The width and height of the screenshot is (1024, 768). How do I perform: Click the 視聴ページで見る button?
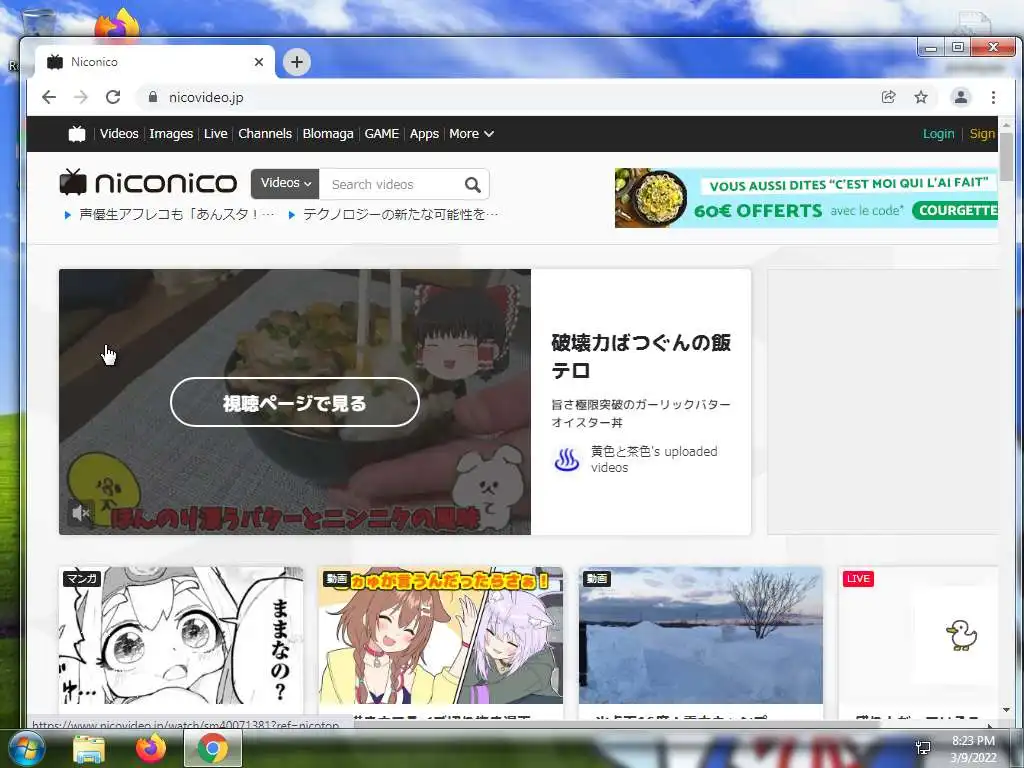(x=295, y=402)
